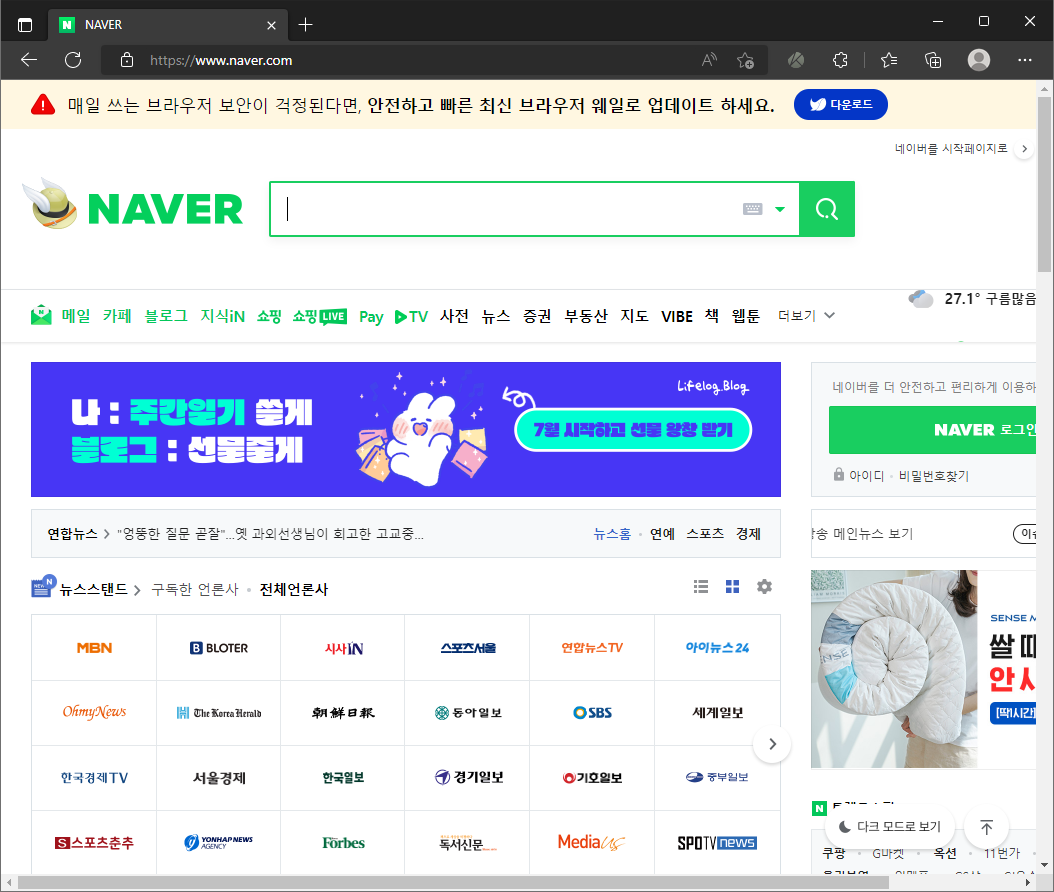
Task: Open the 지도 map link
Action: [x=634, y=316]
